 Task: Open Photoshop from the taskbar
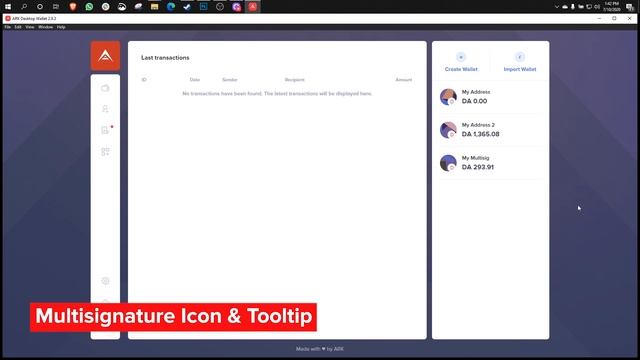click(x=203, y=7)
